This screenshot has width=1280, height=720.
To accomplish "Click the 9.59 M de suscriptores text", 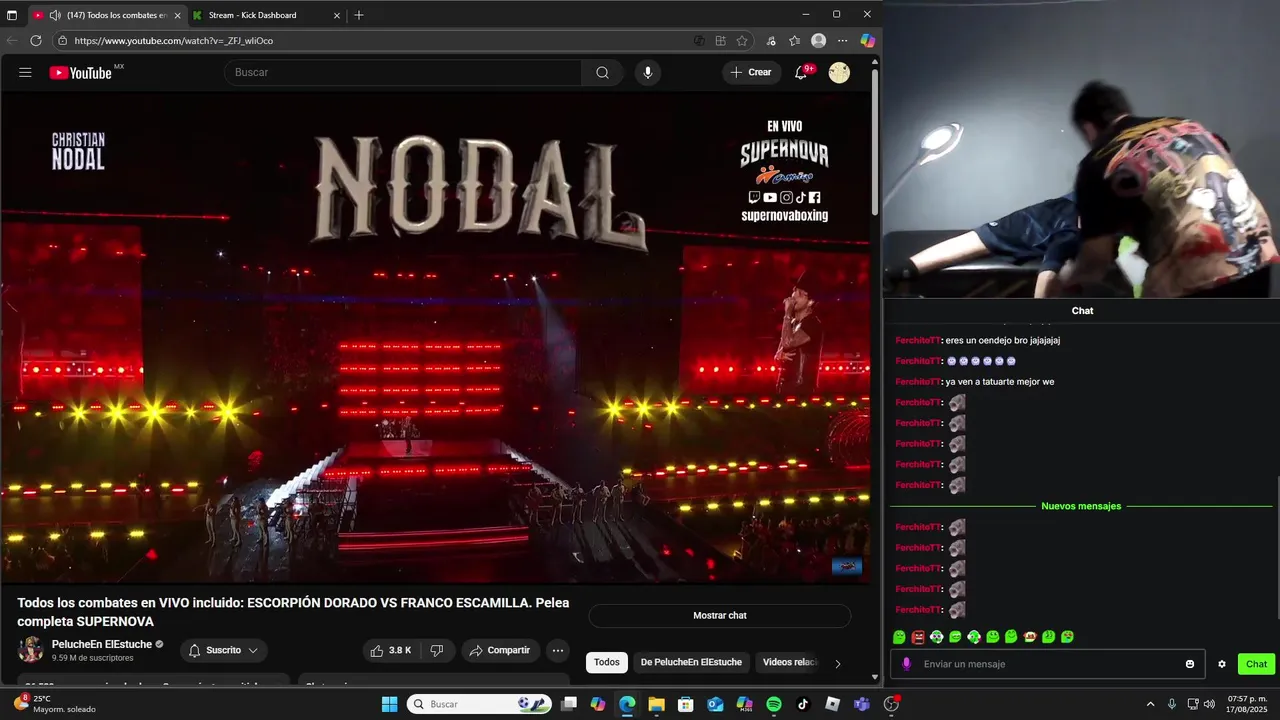I will tap(93, 658).
